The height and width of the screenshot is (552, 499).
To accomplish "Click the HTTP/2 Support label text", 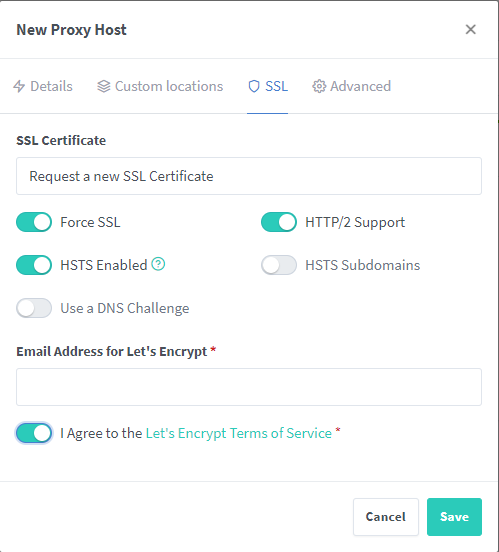I will pos(355,222).
